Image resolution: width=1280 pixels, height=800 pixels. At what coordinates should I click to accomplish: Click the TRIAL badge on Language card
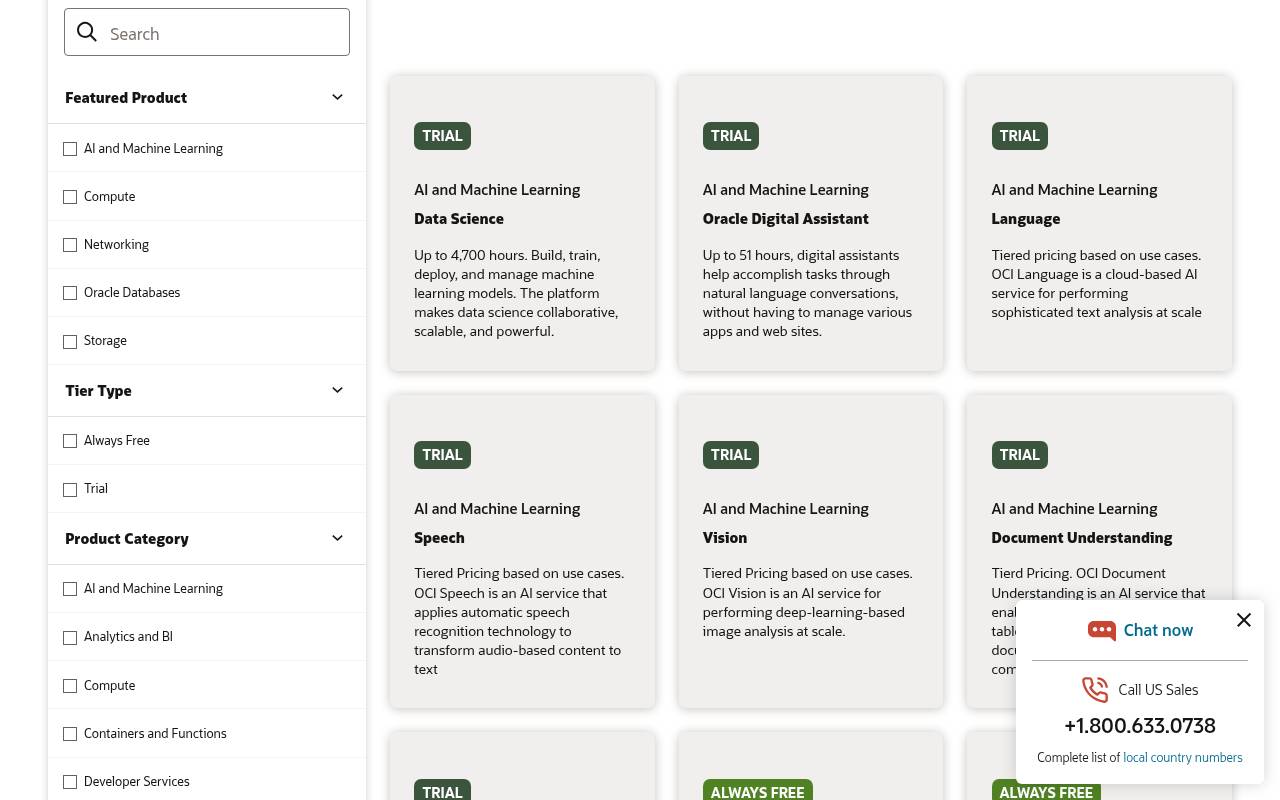(x=1019, y=136)
